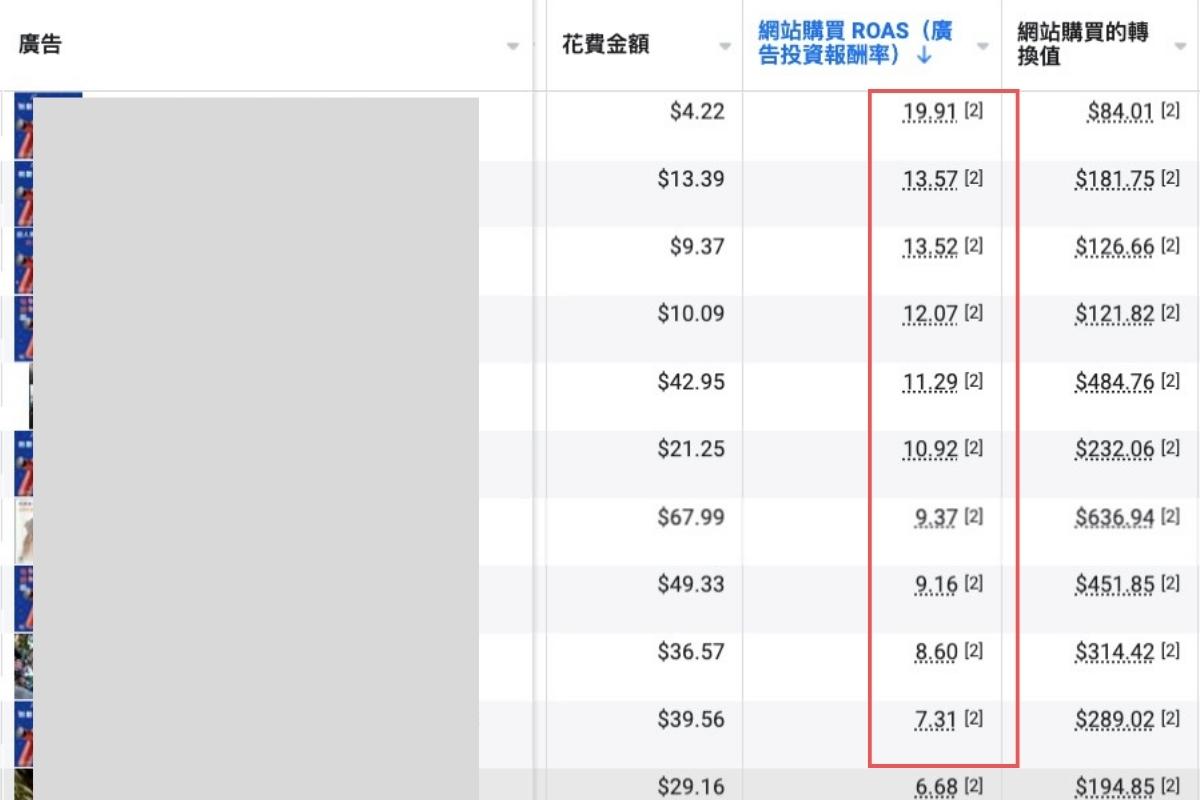The height and width of the screenshot is (800, 1200).
Task: Sort by the 網站購買 ROAS column header
Action: (x=855, y=44)
